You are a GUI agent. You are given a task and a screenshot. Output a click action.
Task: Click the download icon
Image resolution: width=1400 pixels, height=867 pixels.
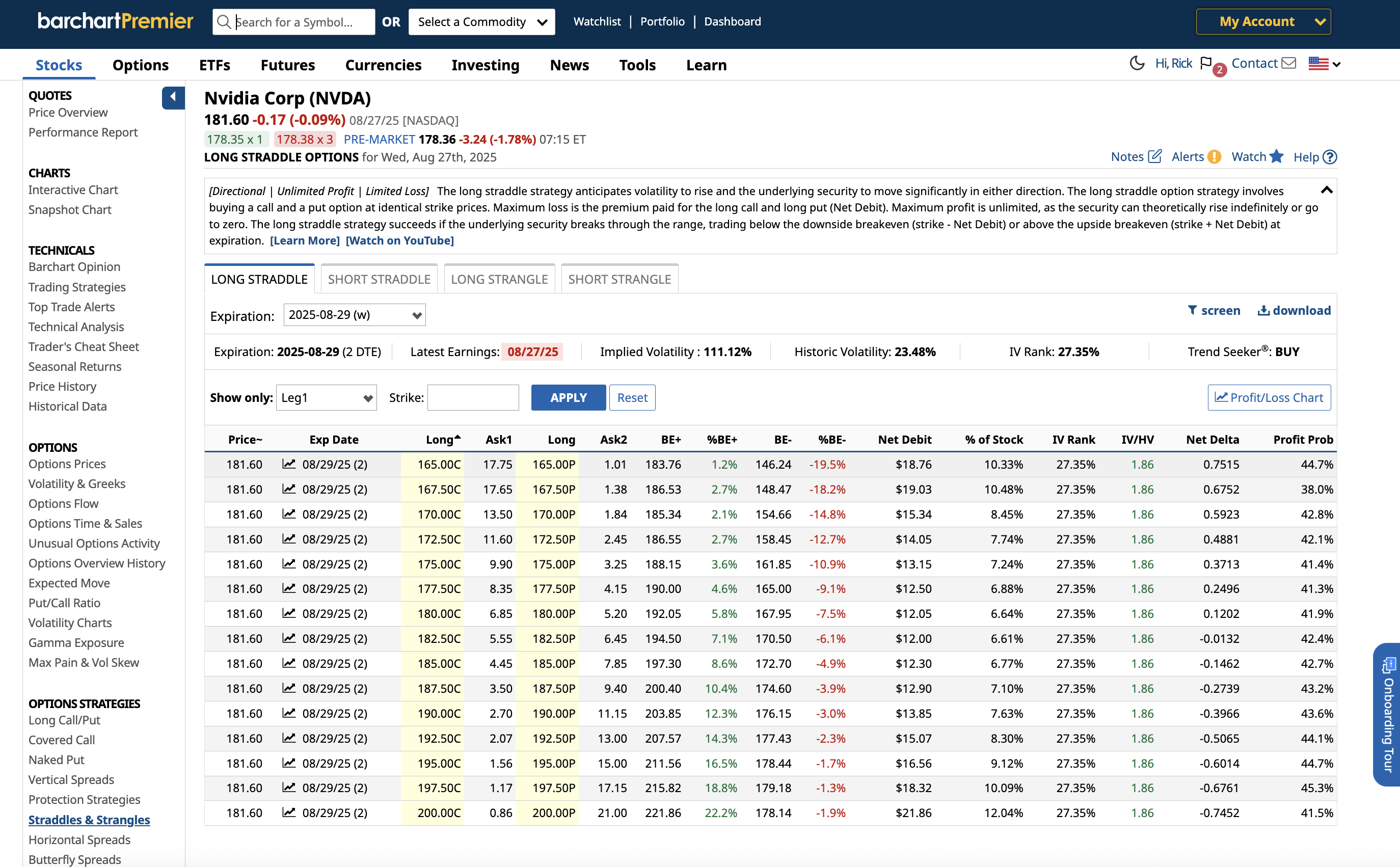point(1263,310)
